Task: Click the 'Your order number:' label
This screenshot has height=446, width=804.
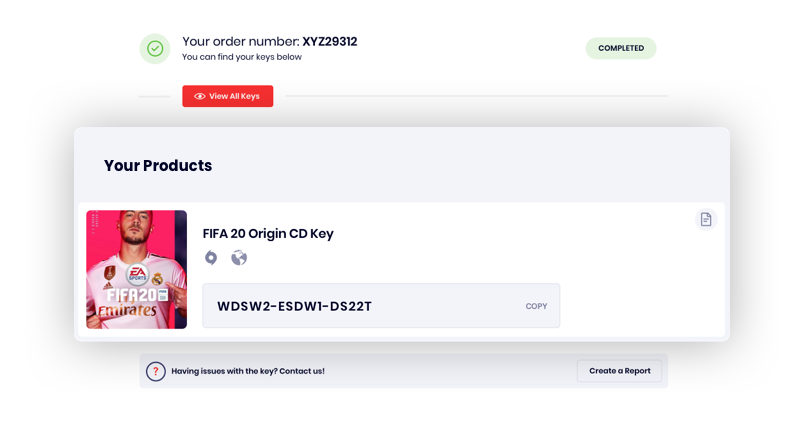Action: pyautogui.click(x=240, y=42)
